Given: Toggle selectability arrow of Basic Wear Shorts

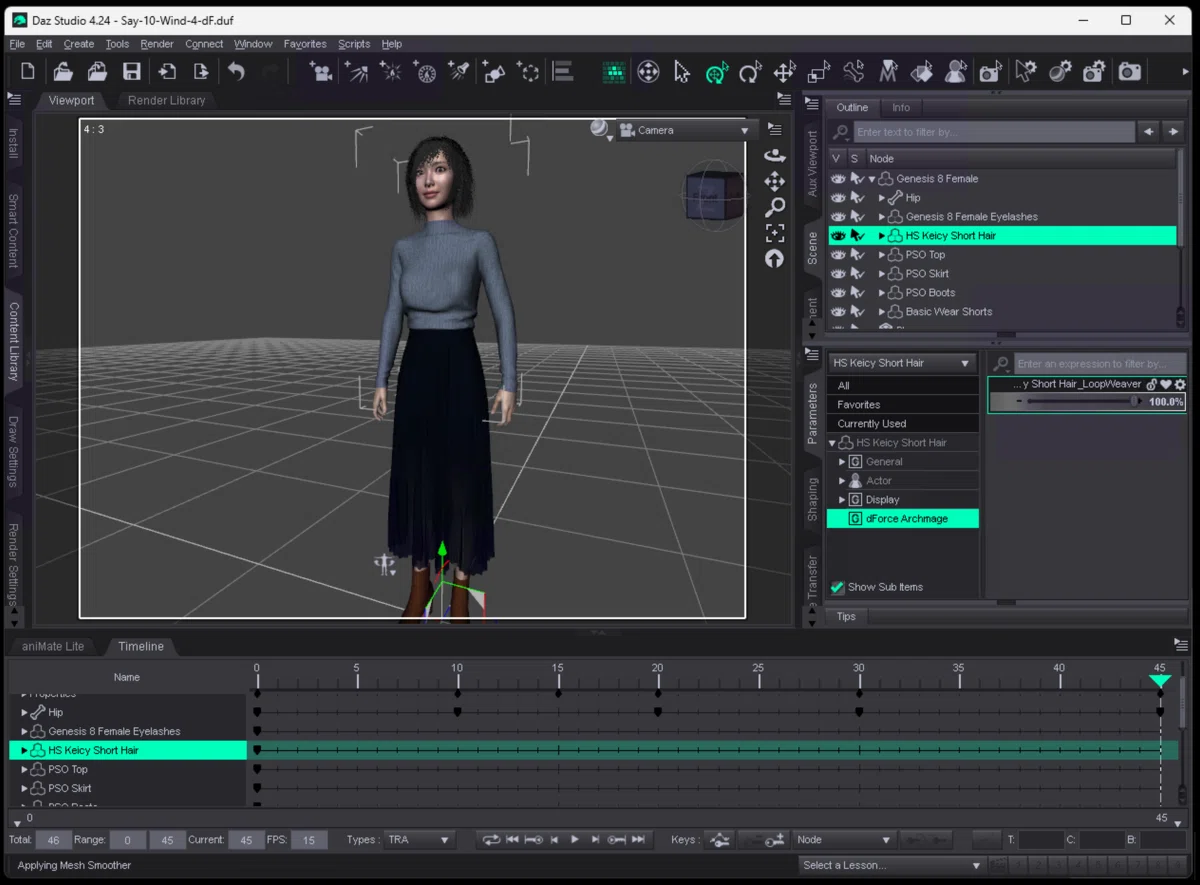Looking at the screenshot, I should [x=857, y=312].
